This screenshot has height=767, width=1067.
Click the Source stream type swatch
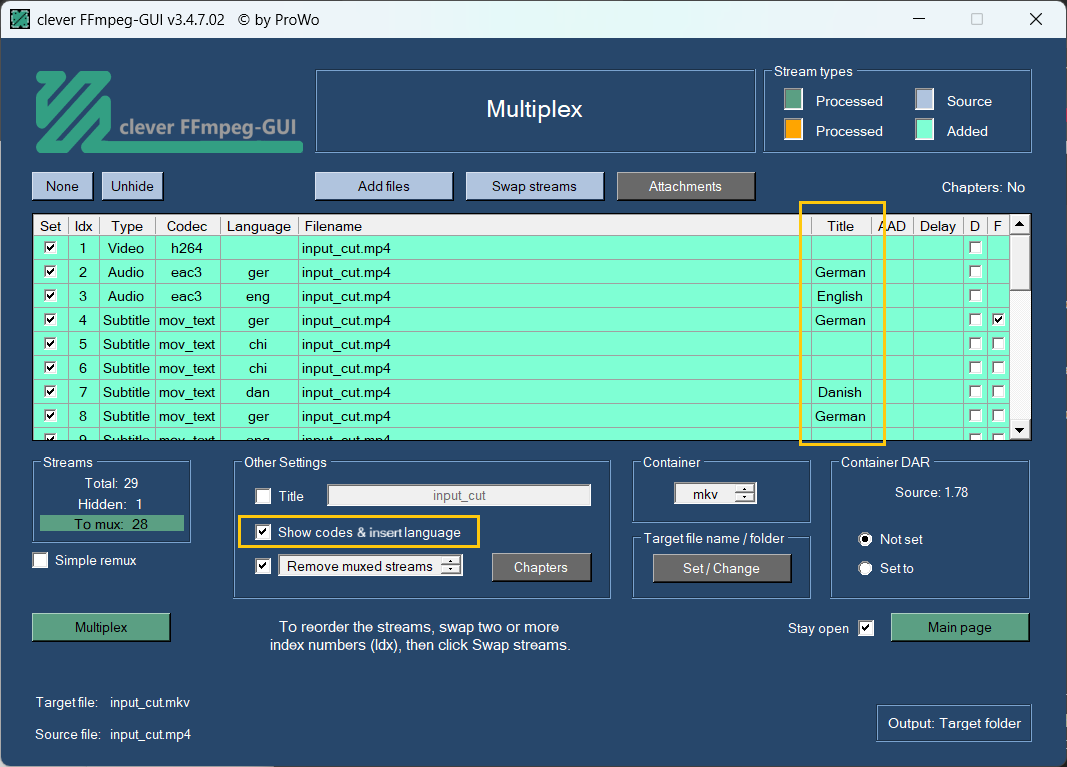pos(925,100)
